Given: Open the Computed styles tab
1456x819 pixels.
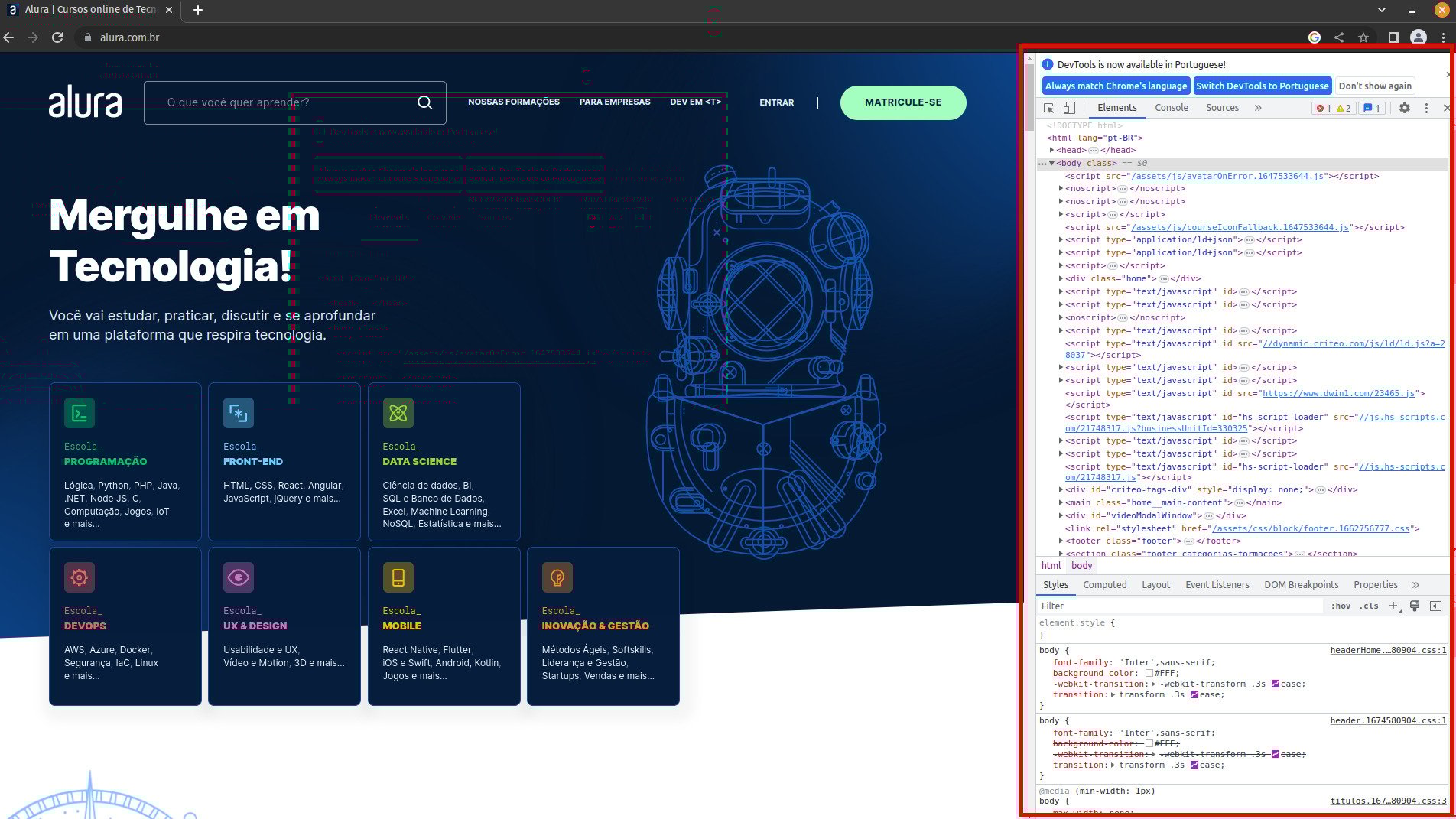Looking at the screenshot, I should 1105,585.
